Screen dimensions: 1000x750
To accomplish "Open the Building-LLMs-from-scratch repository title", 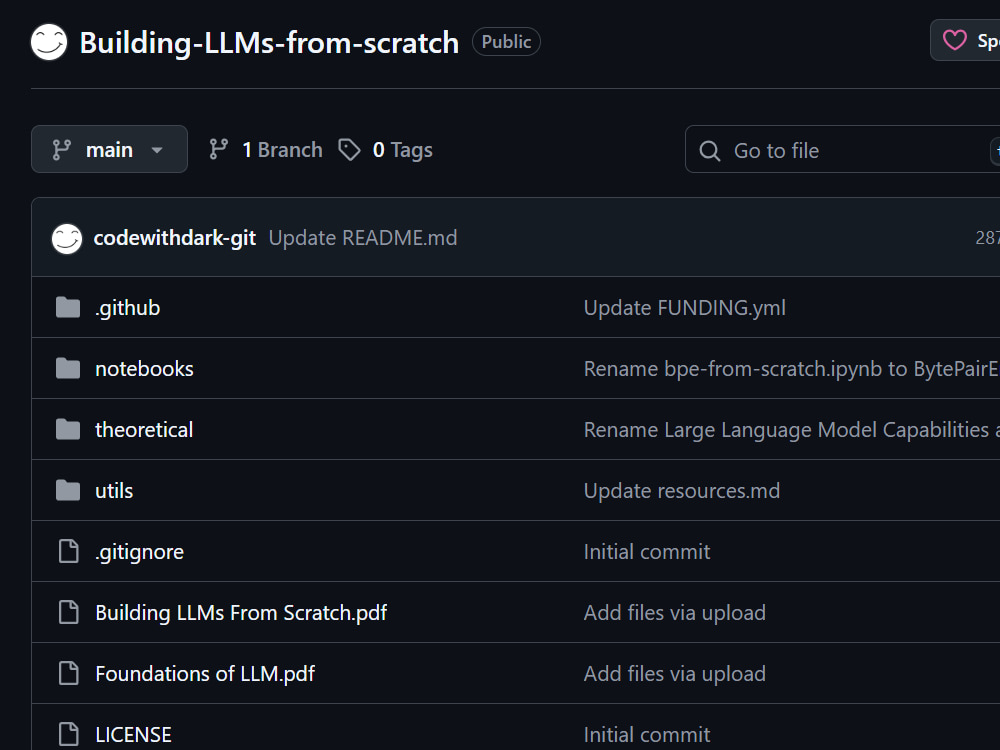I will [x=269, y=43].
